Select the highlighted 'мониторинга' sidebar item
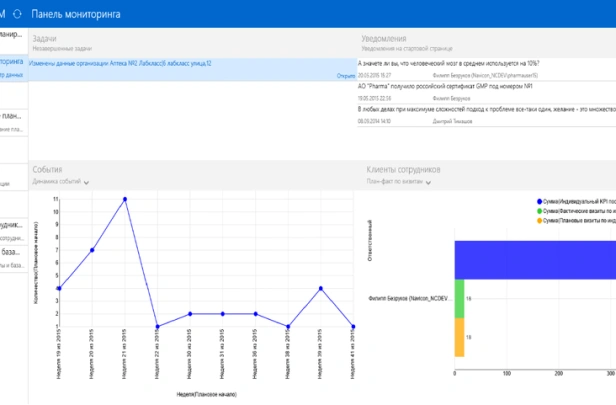 pos(14,62)
